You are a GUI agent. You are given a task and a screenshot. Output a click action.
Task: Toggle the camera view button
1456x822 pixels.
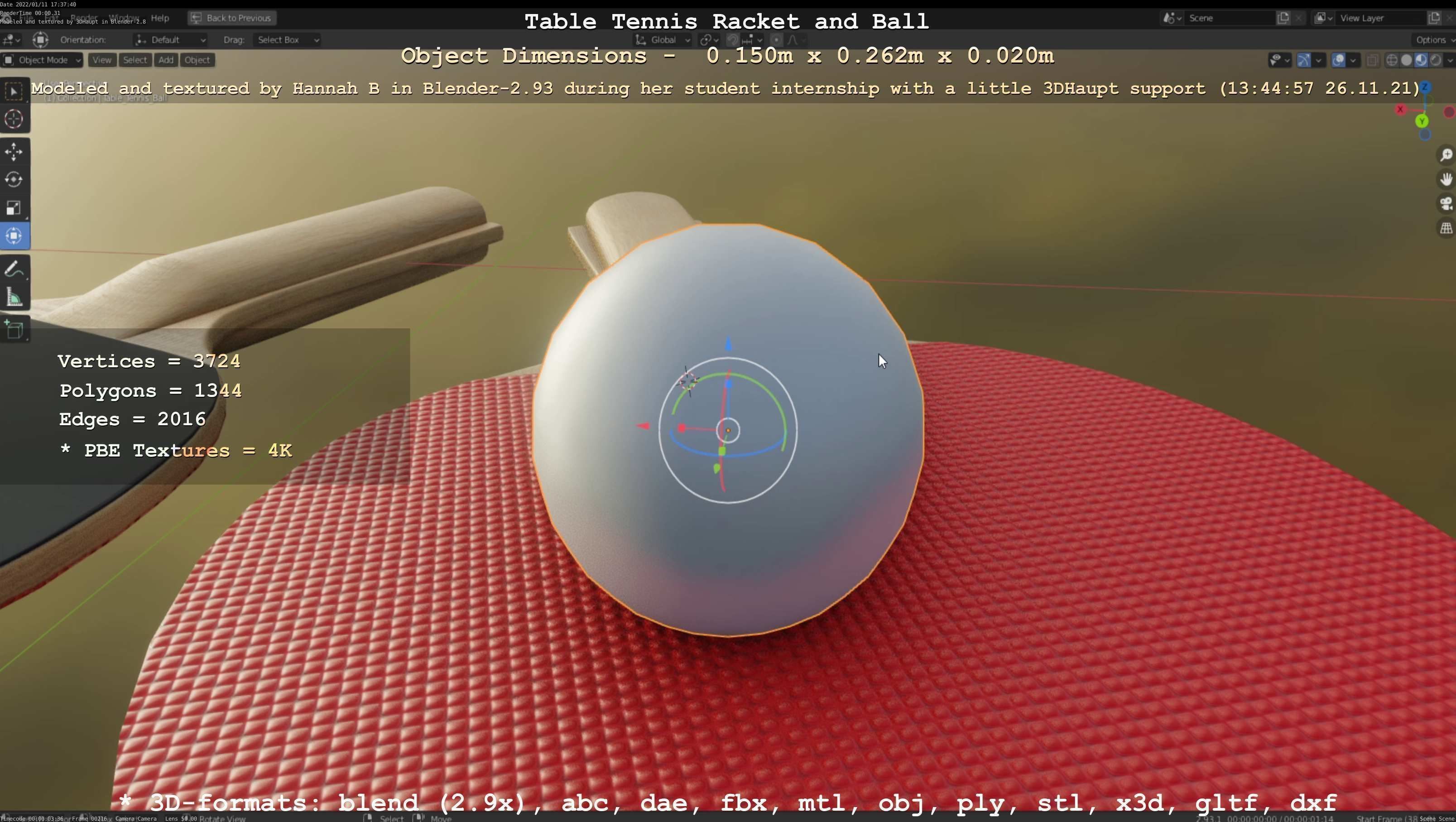tap(1446, 204)
